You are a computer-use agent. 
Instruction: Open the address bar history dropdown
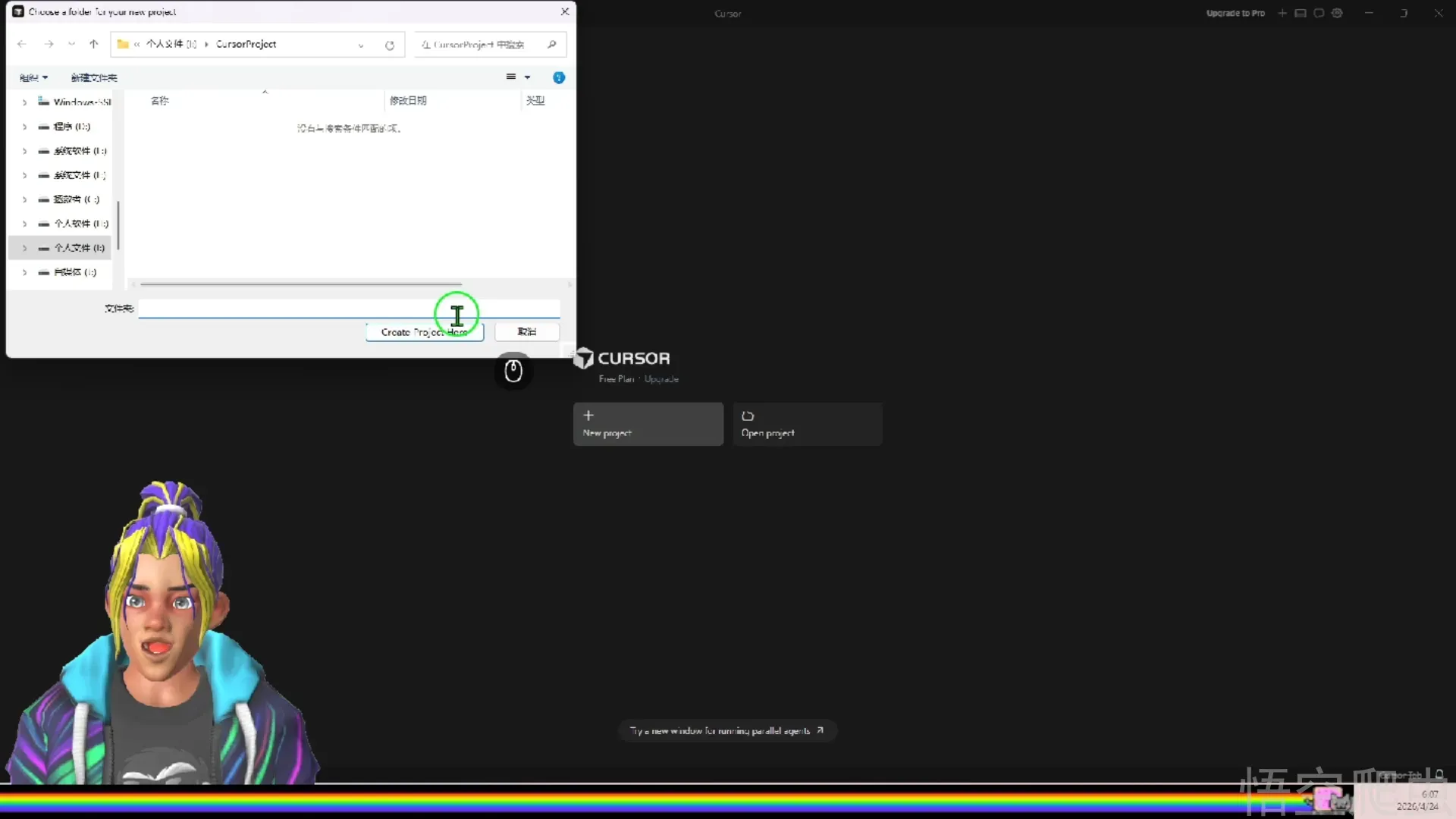click(361, 45)
